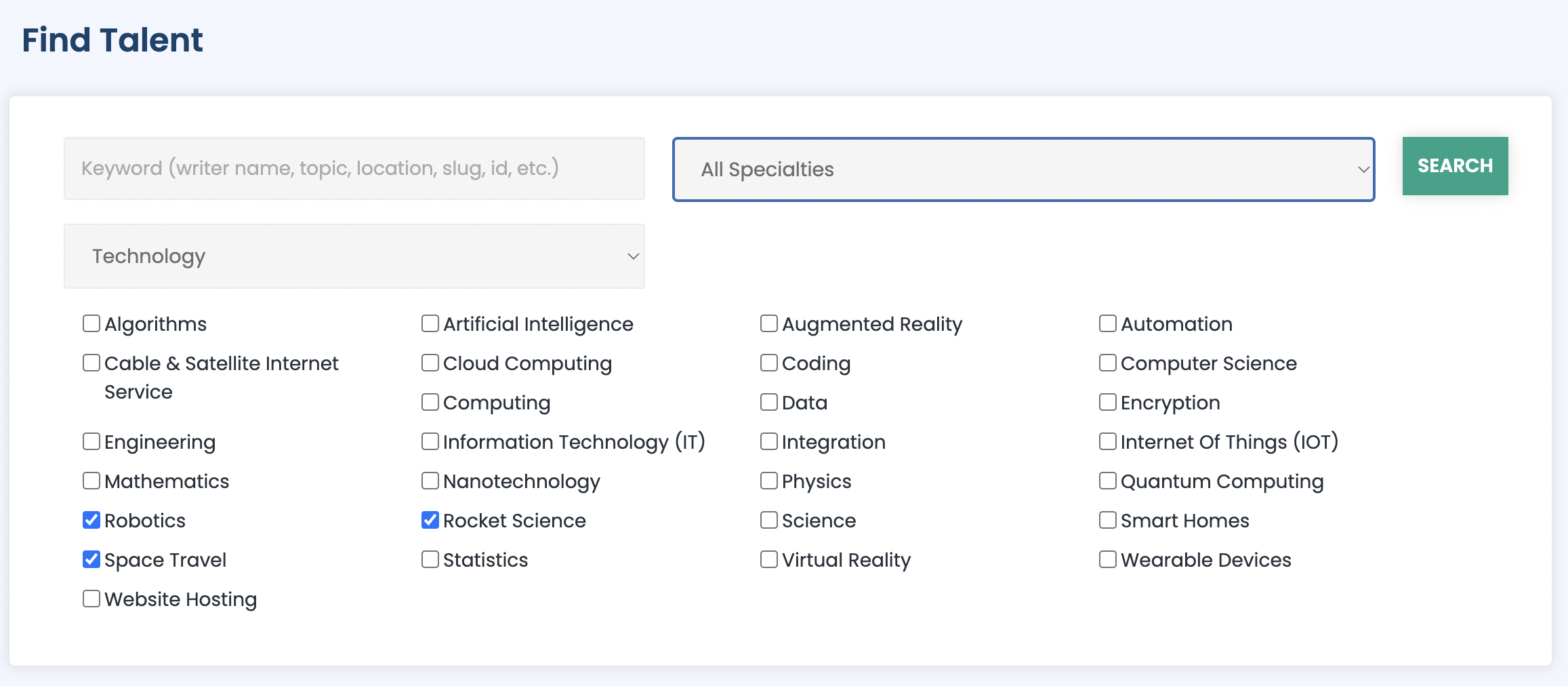Screen dimensions: 1568x686
Task: Click the green SEARCH button
Action: pos(1455,166)
